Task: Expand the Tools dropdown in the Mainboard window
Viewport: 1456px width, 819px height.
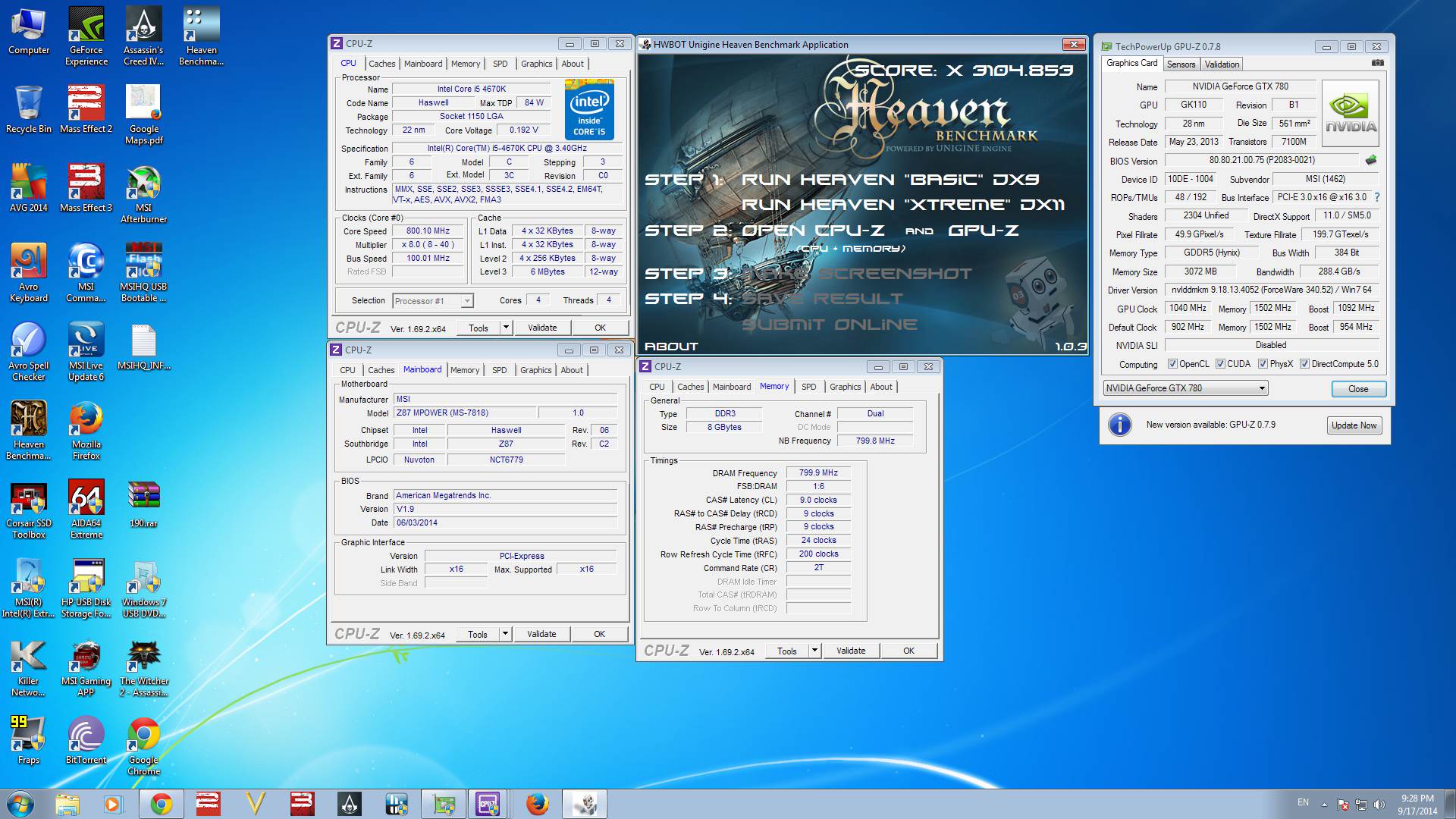Action: [505, 634]
